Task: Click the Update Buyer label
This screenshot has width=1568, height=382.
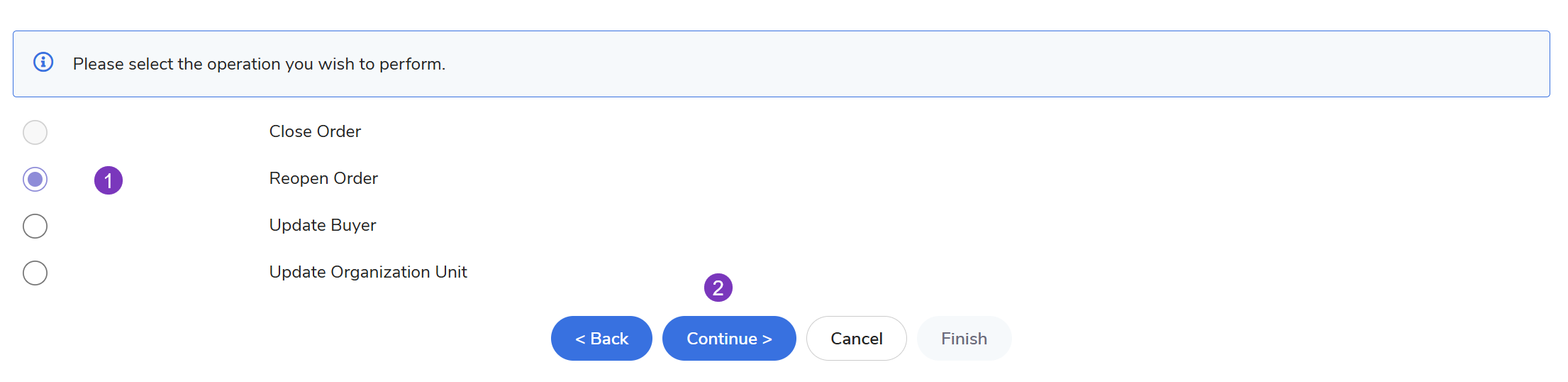Action: pyautogui.click(x=323, y=225)
